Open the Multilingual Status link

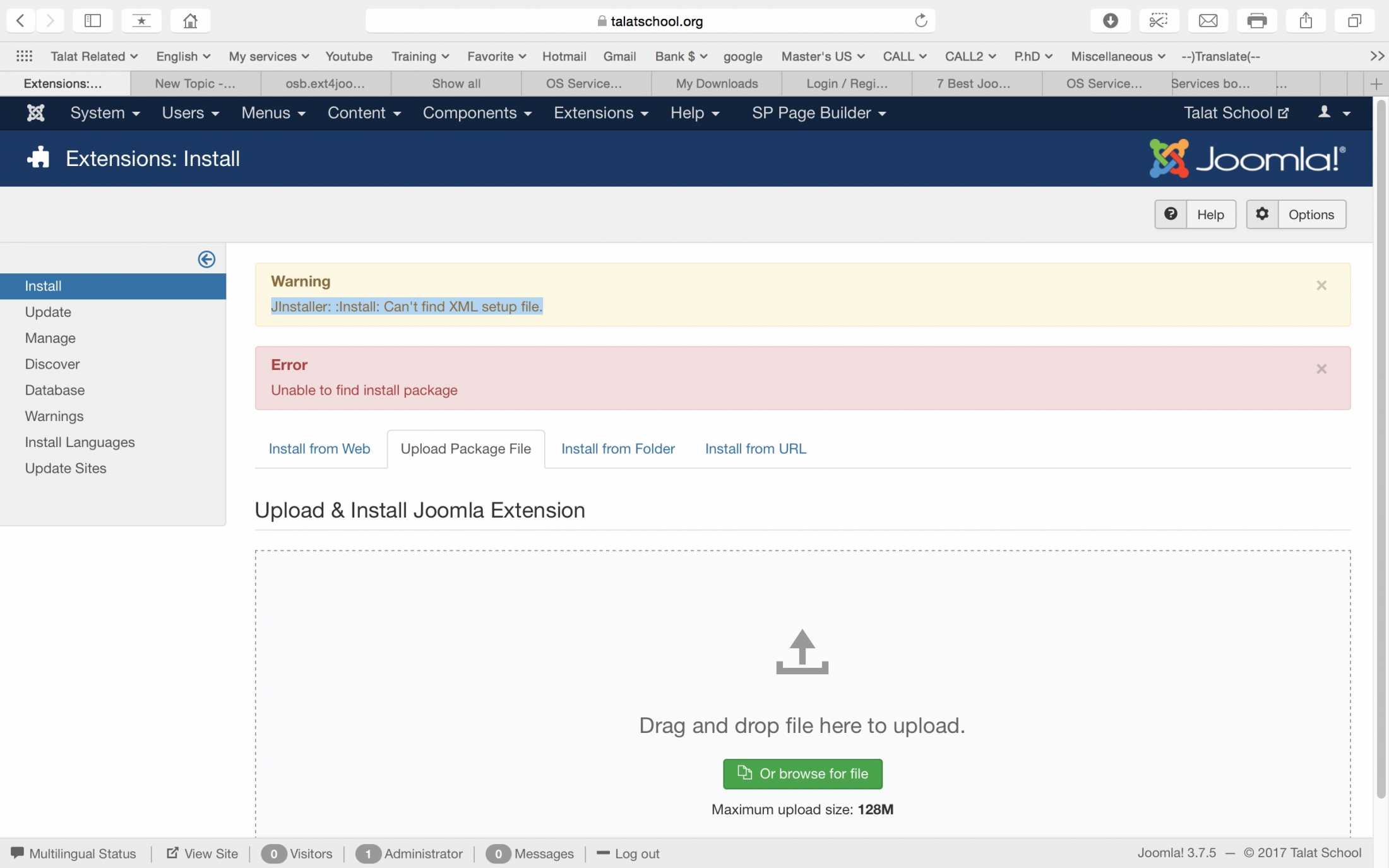click(73, 853)
